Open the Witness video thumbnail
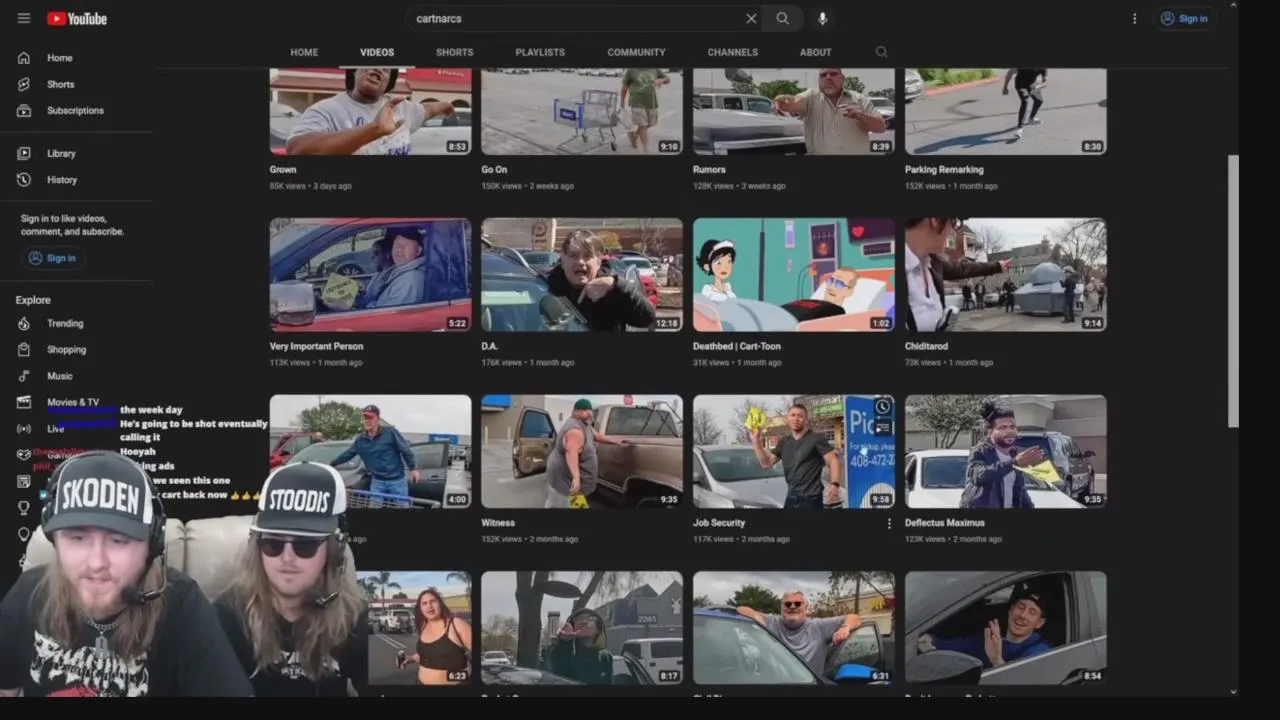The height and width of the screenshot is (720, 1280). click(582, 451)
